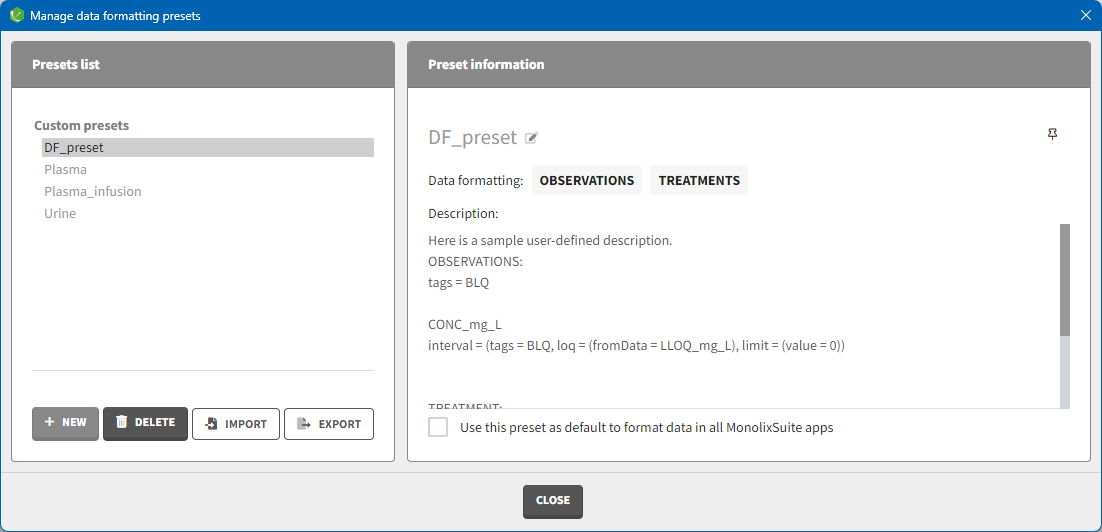Click the export arrow icon
This screenshot has width=1102, height=532.
click(x=305, y=424)
